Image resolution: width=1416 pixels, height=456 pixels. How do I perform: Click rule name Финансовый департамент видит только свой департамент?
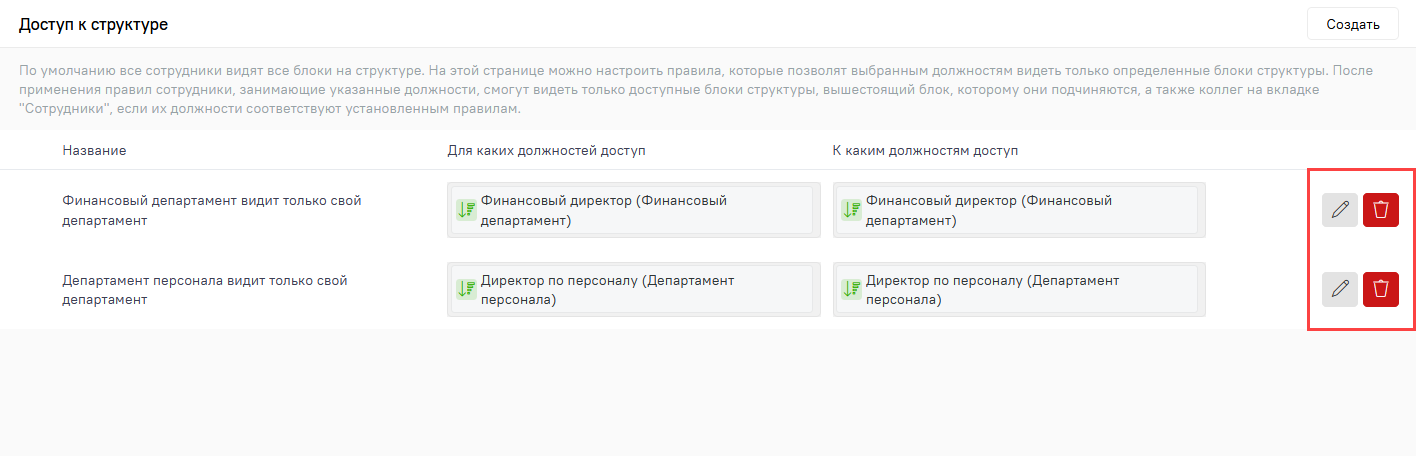[212, 210]
